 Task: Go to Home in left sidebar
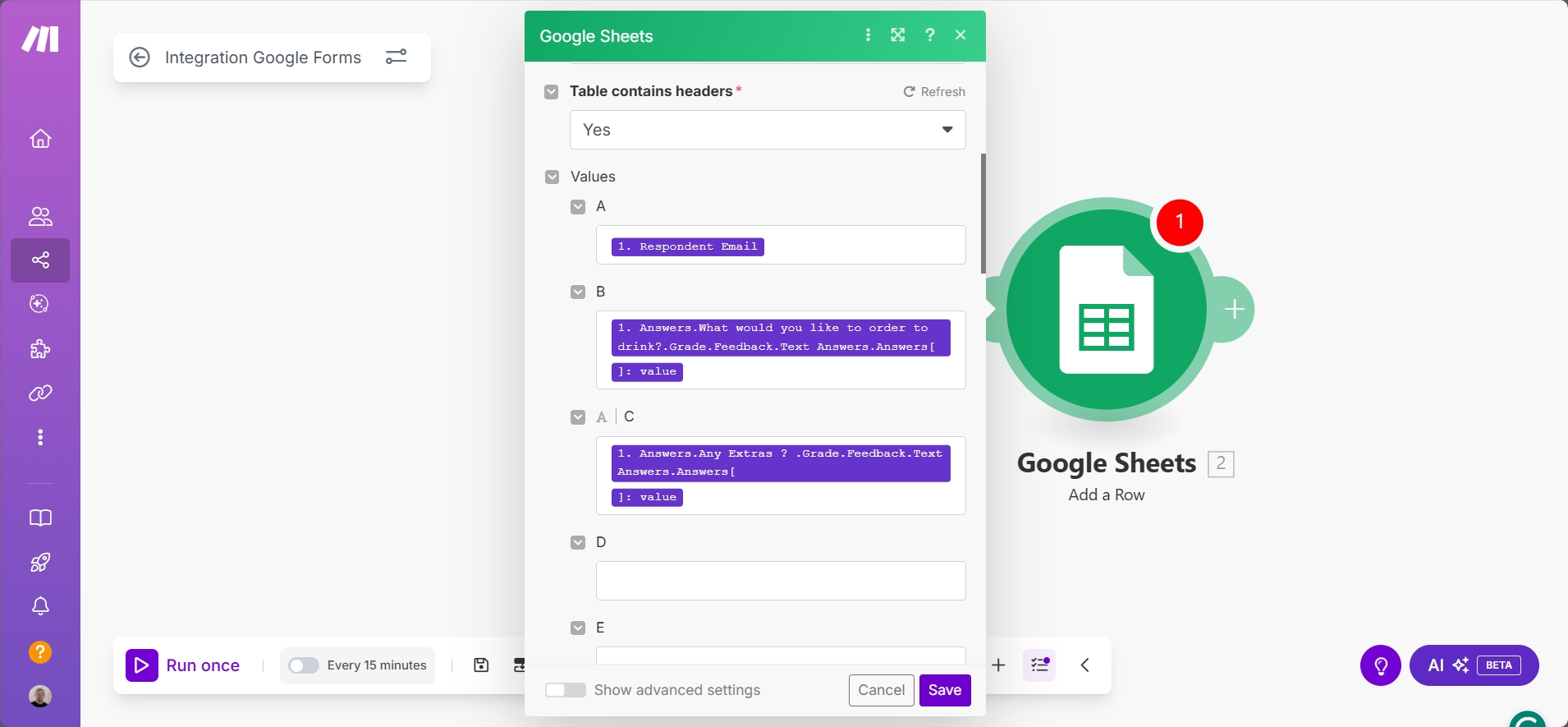click(x=40, y=139)
